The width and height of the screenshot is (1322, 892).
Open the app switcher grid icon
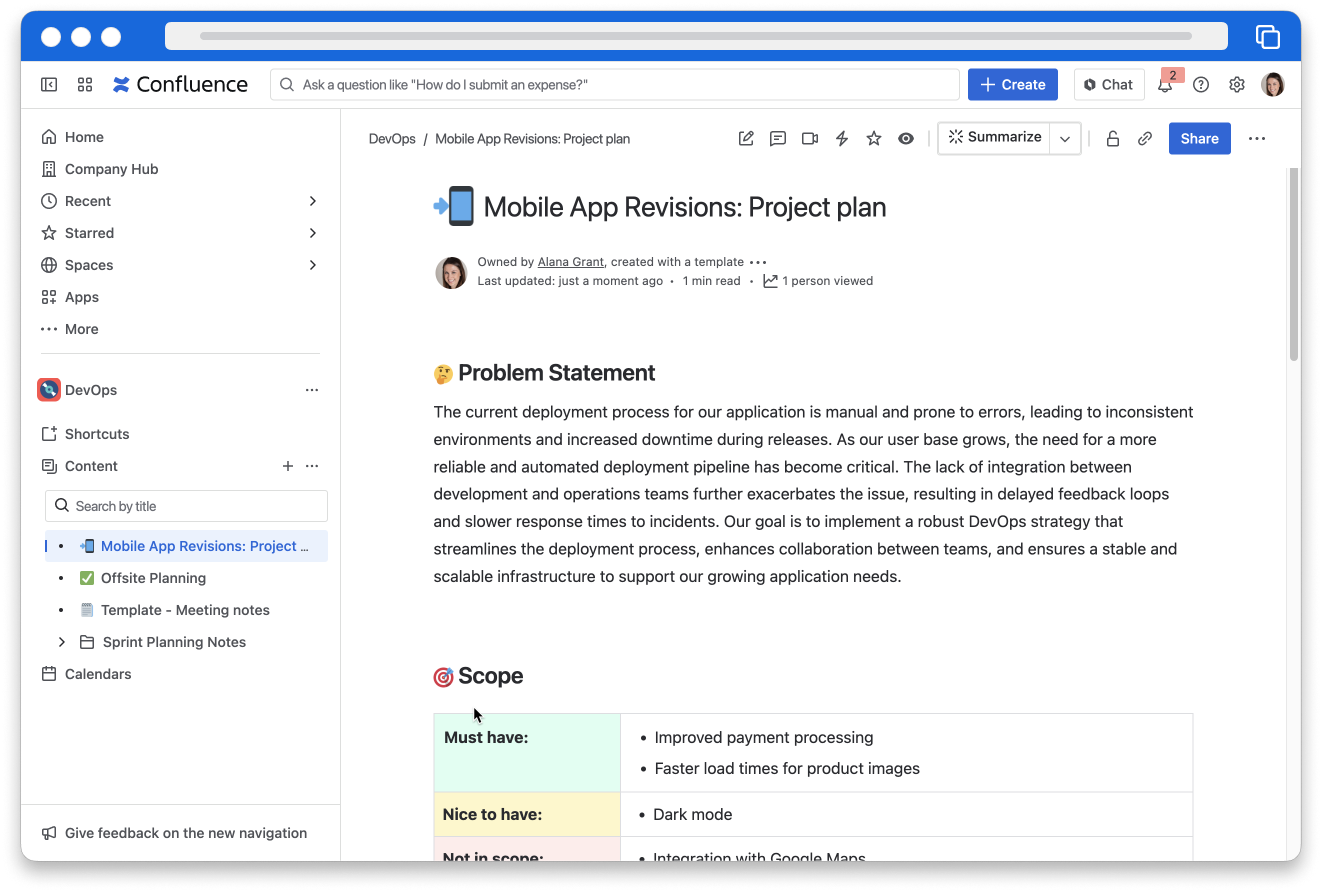85,85
